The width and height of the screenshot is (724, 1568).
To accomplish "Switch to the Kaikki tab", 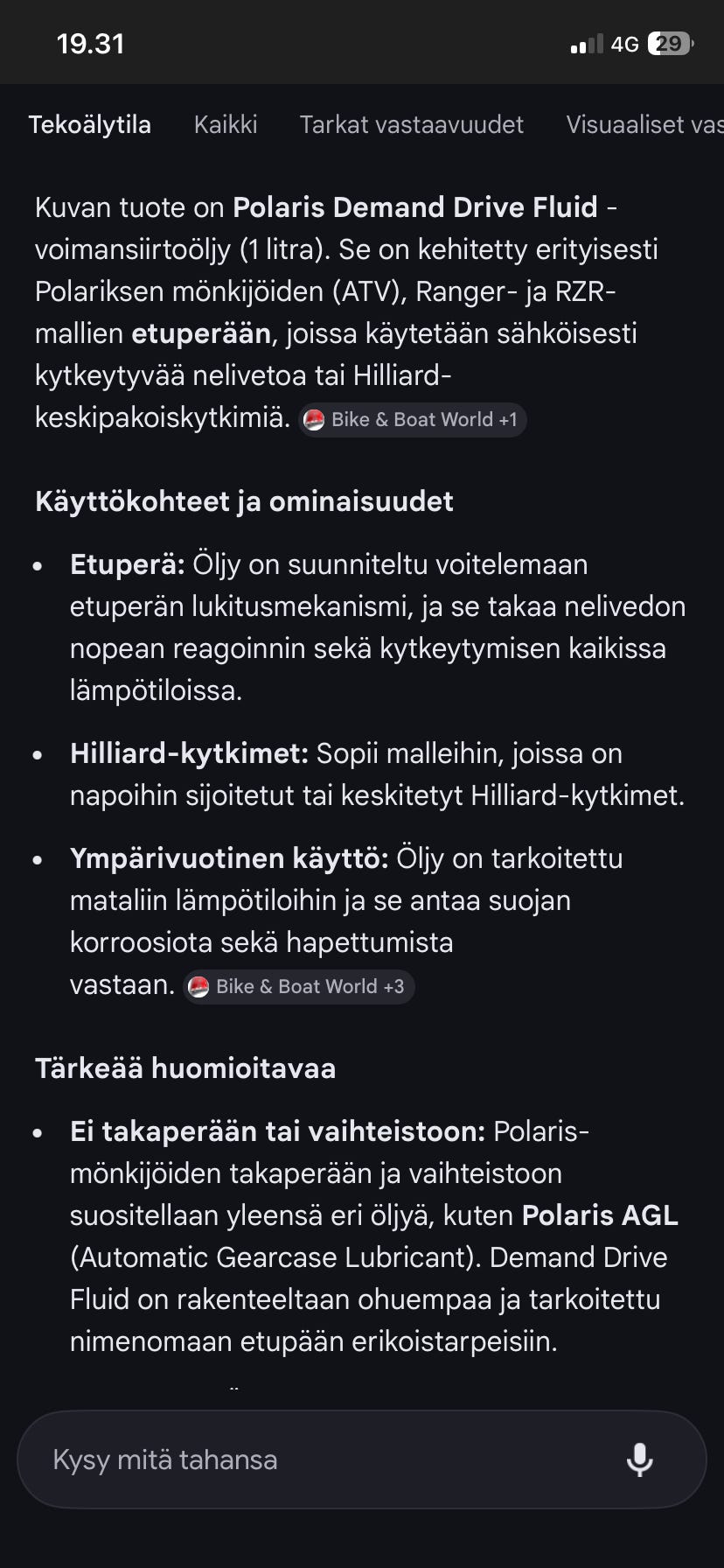I will point(226,124).
